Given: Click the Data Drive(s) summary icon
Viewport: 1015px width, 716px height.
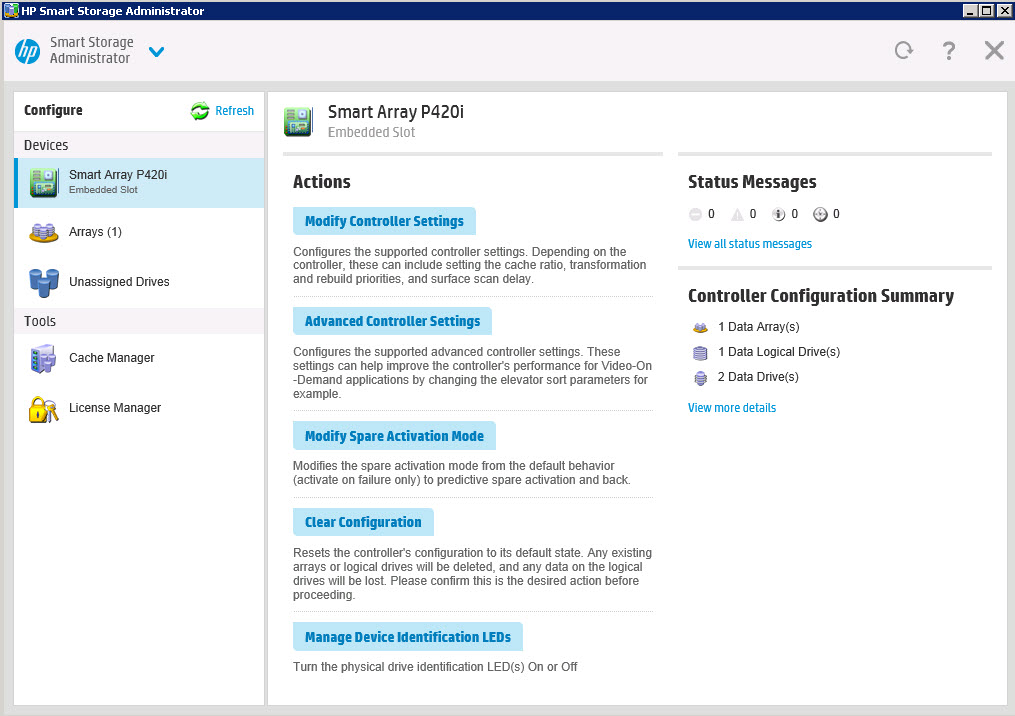Looking at the screenshot, I should pos(700,378).
